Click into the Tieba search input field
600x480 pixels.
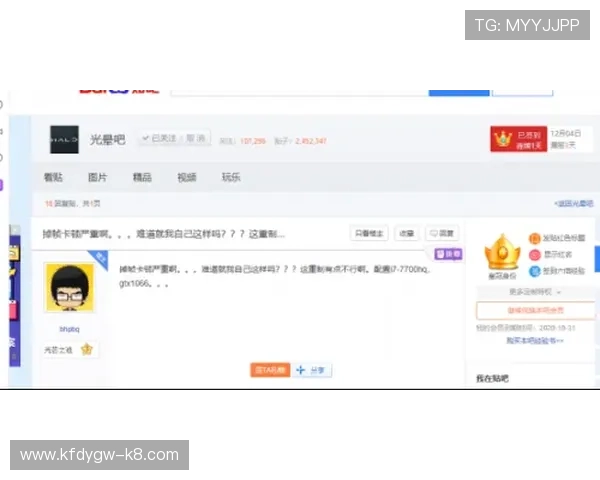[300, 92]
